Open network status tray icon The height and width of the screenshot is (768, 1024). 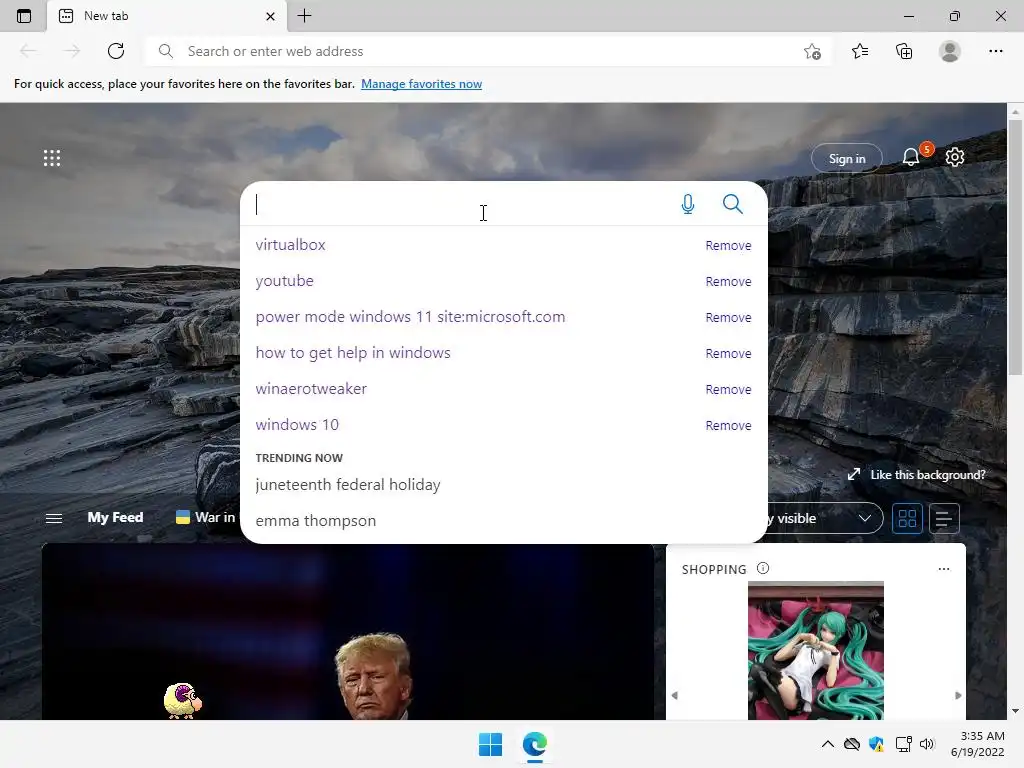[904, 744]
